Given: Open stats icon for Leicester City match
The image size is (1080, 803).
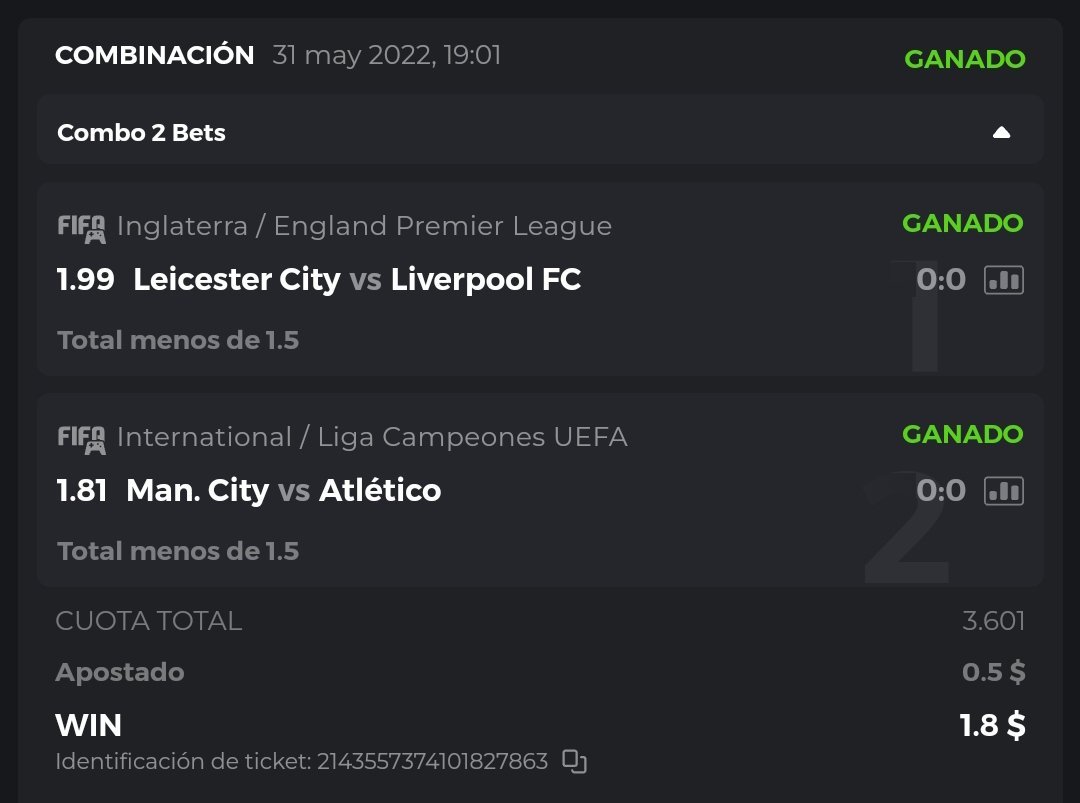Looking at the screenshot, I should pyautogui.click(x=1004, y=280).
